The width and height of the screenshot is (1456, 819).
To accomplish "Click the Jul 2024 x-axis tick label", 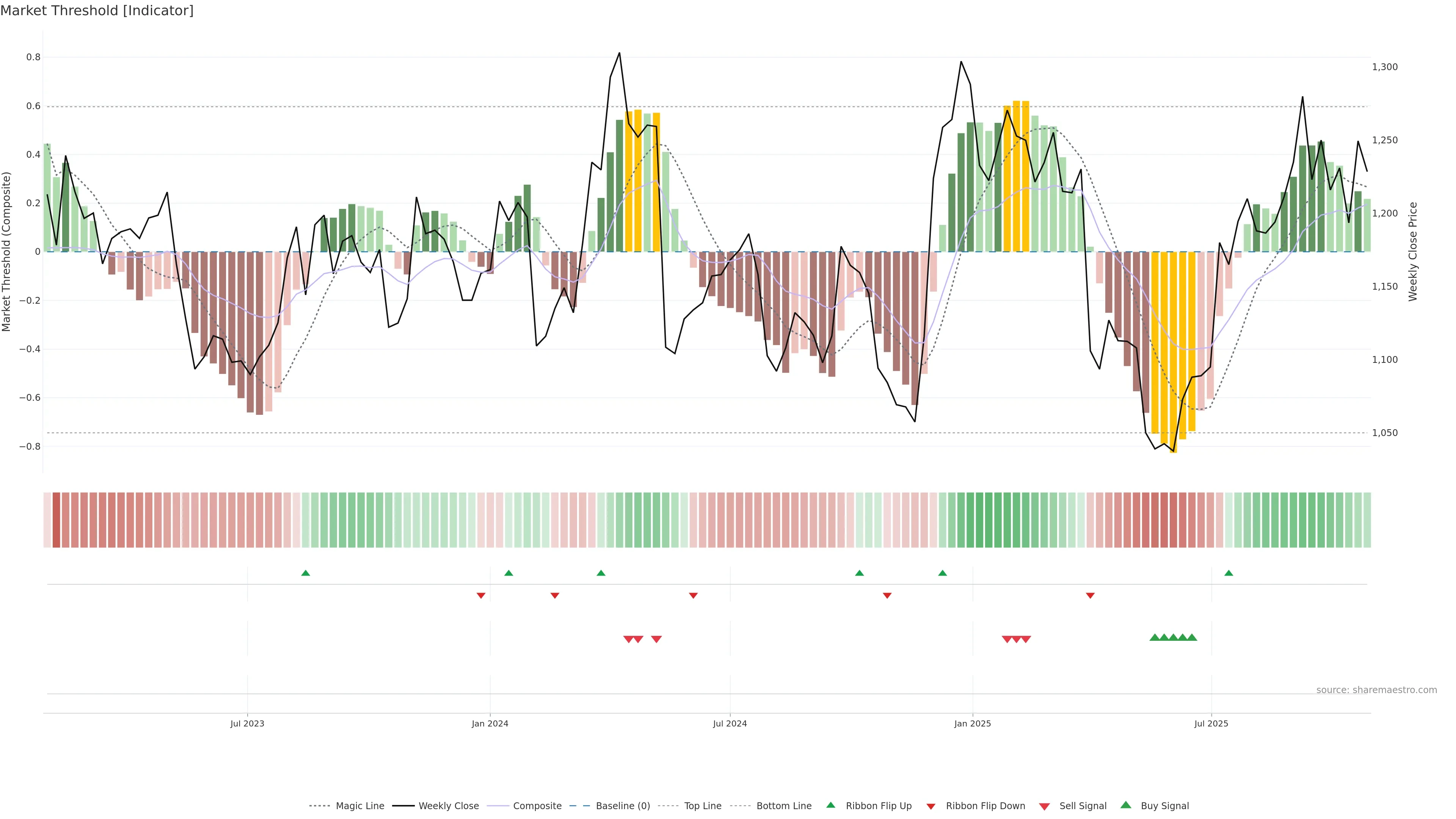I will tap(730, 723).
